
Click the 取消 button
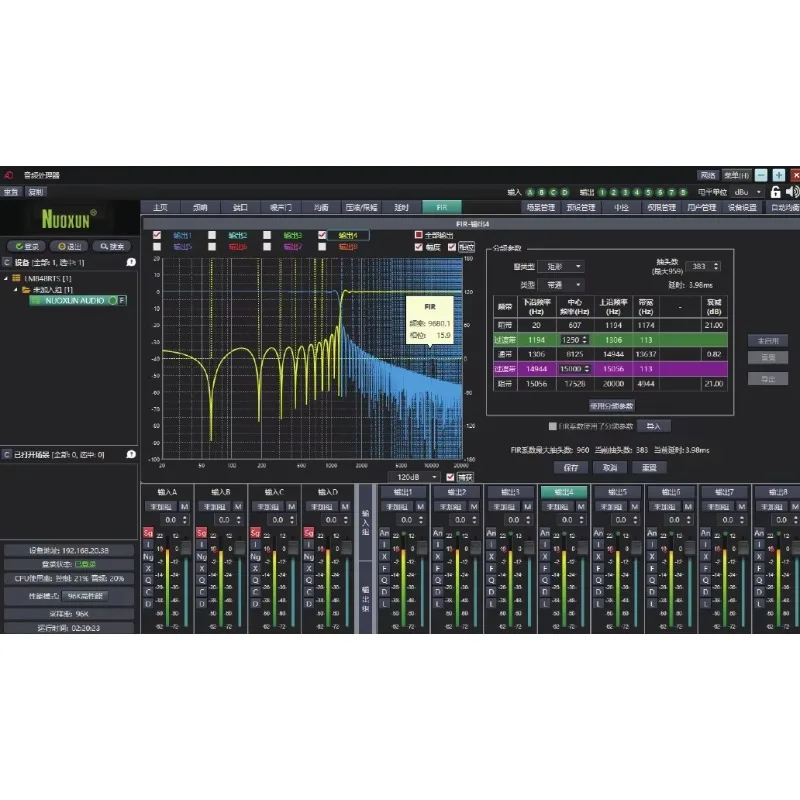click(610, 467)
